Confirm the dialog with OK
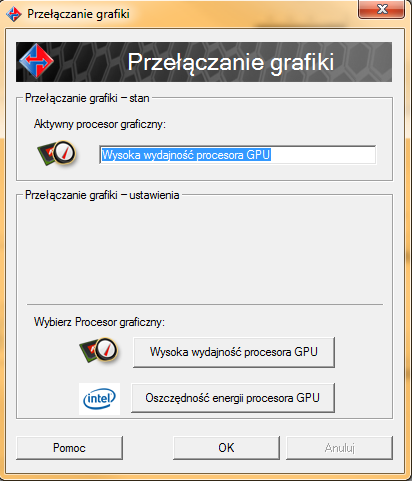Image resolution: width=412 pixels, height=481 pixels. 226,448
